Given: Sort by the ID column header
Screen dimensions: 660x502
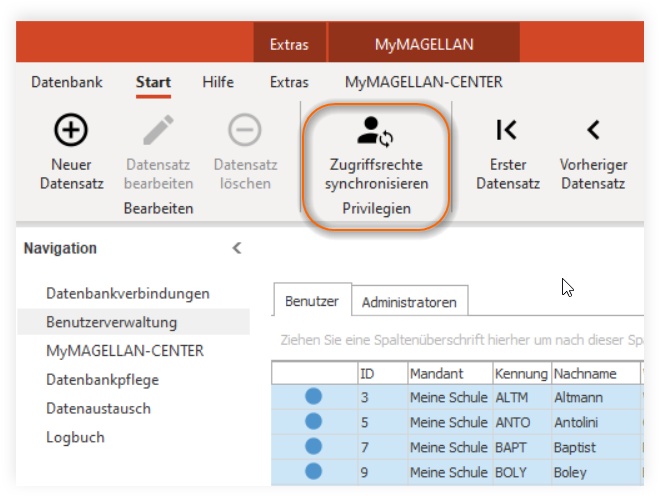Looking at the screenshot, I should (382, 373).
